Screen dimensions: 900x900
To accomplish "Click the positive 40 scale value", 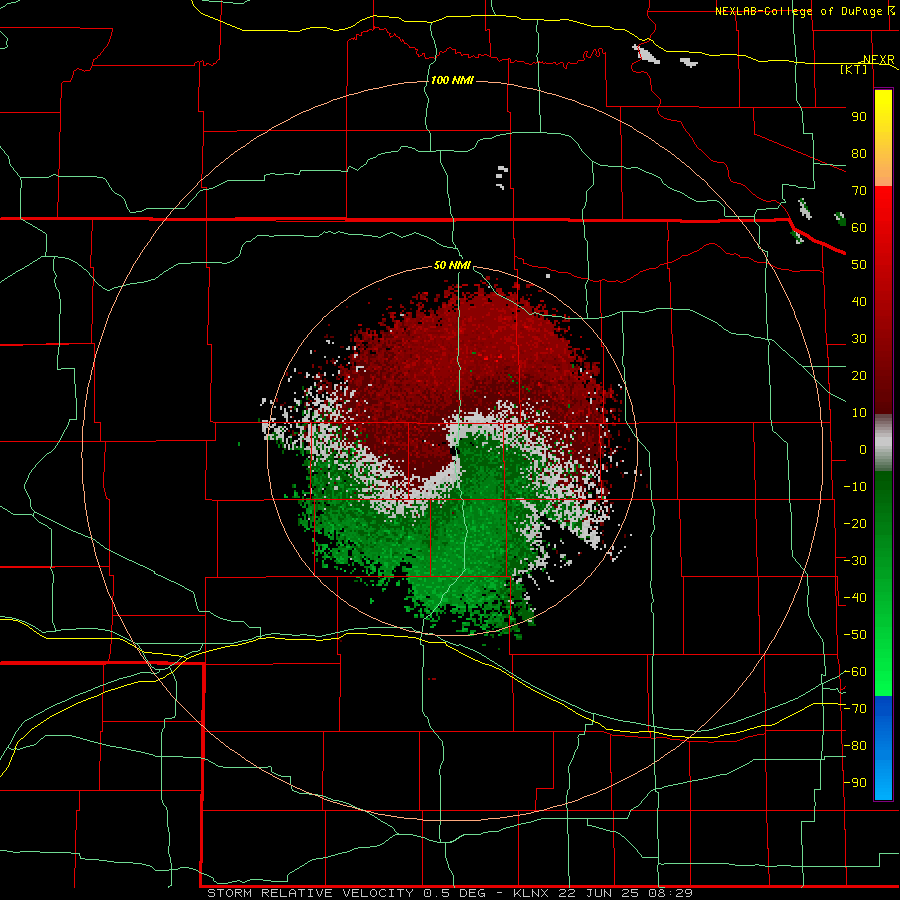I will pos(859,301).
